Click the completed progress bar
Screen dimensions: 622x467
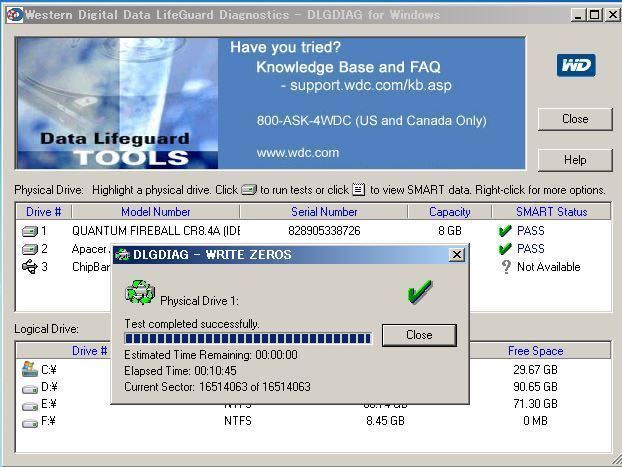(x=248, y=338)
